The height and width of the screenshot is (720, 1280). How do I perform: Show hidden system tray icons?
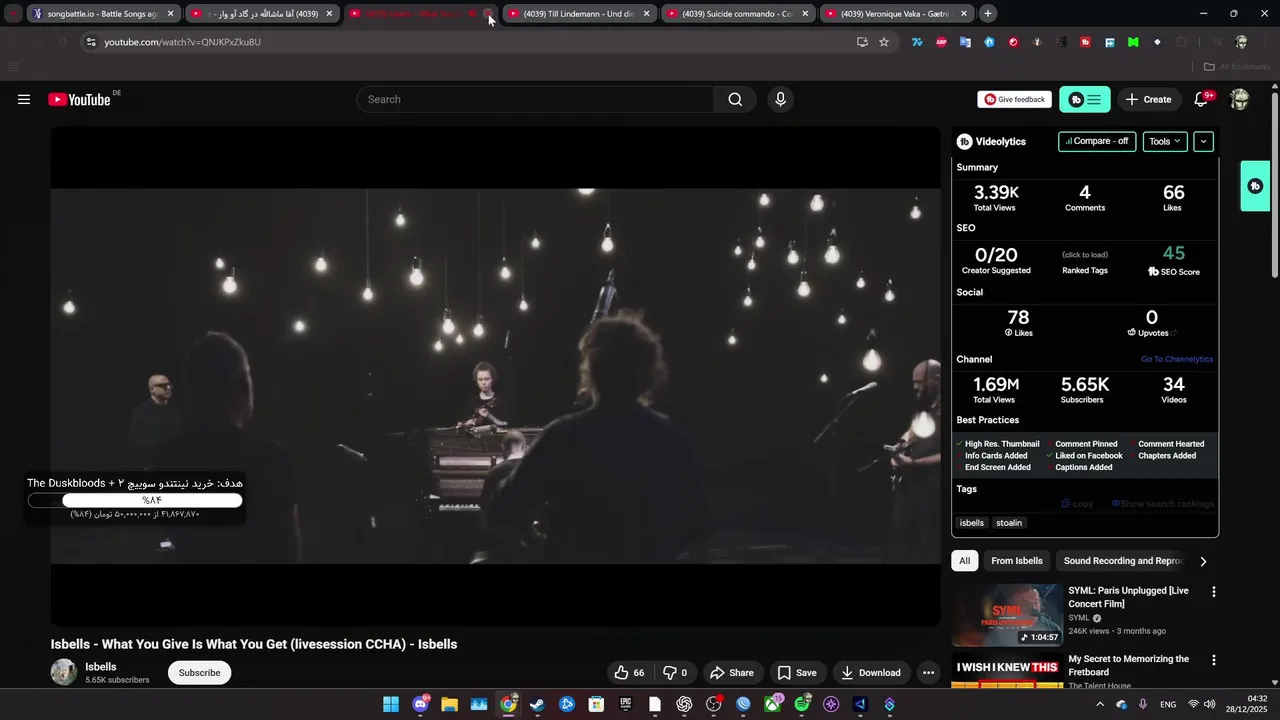tap(1100, 704)
